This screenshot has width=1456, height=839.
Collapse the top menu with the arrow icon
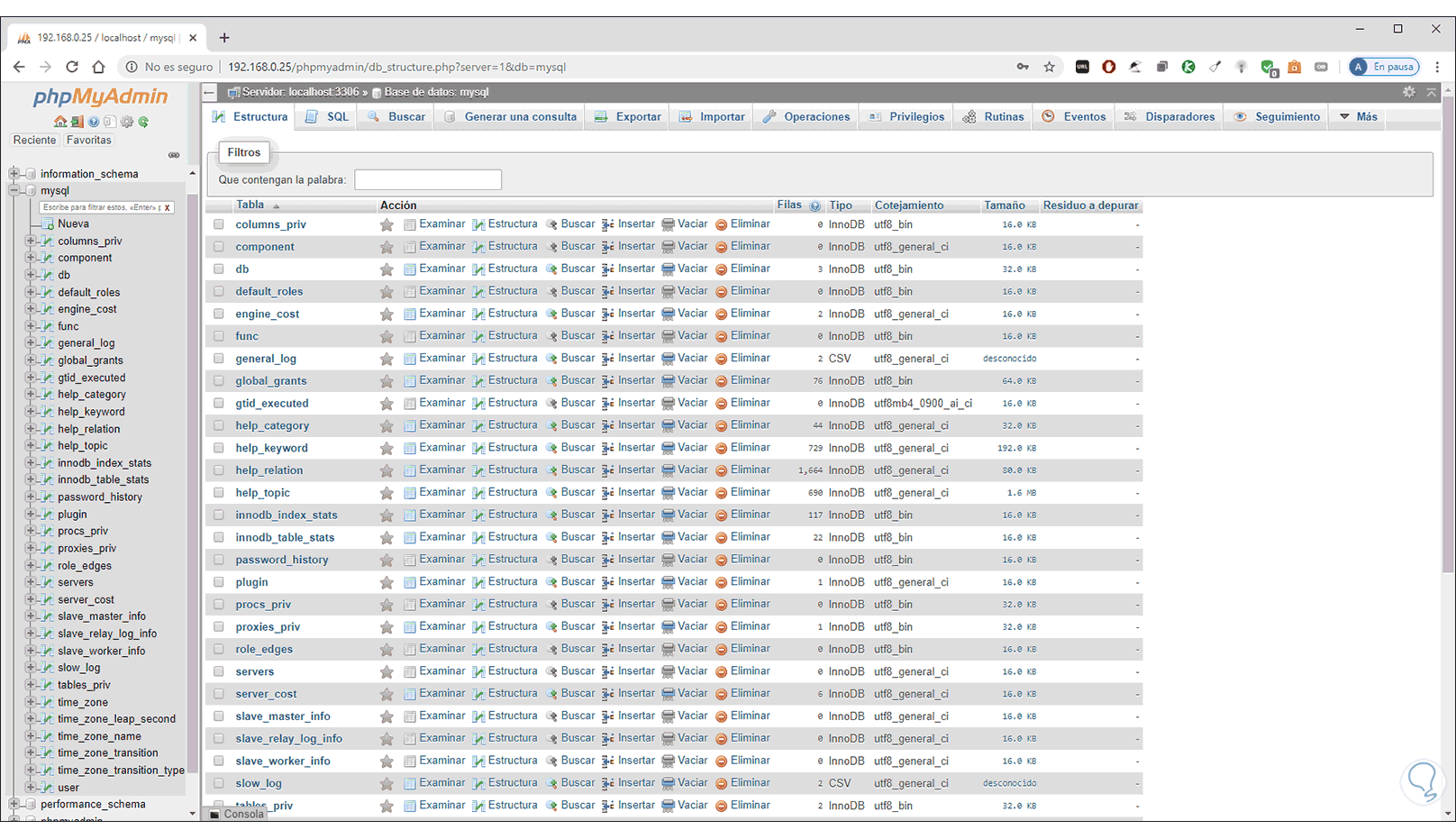coord(1431,92)
